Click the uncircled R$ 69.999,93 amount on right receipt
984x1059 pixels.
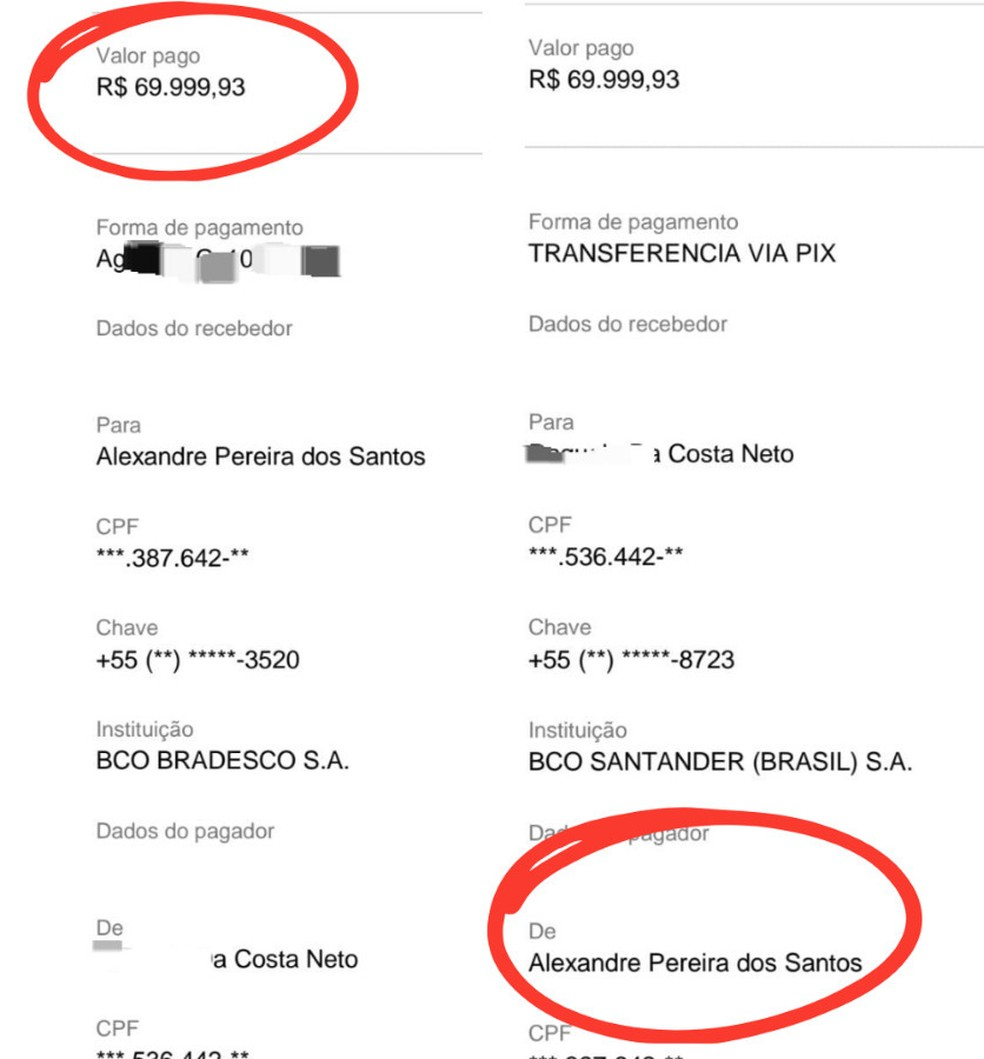(x=603, y=80)
